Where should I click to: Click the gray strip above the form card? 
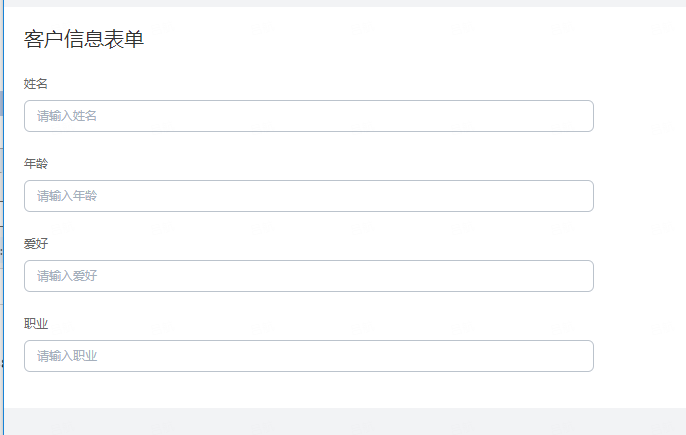click(x=345, y=3)
